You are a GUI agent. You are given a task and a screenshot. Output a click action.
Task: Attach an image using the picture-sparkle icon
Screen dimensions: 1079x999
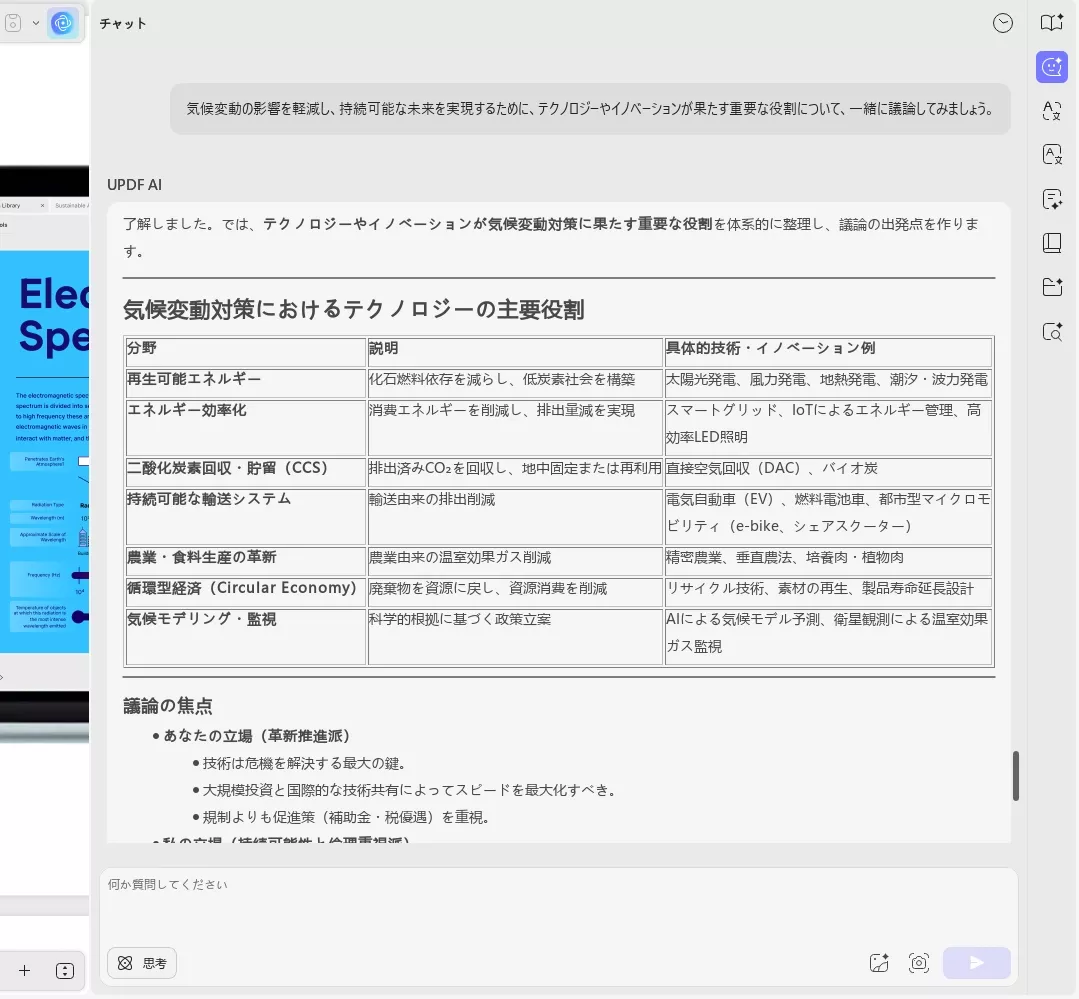point(879,963)
